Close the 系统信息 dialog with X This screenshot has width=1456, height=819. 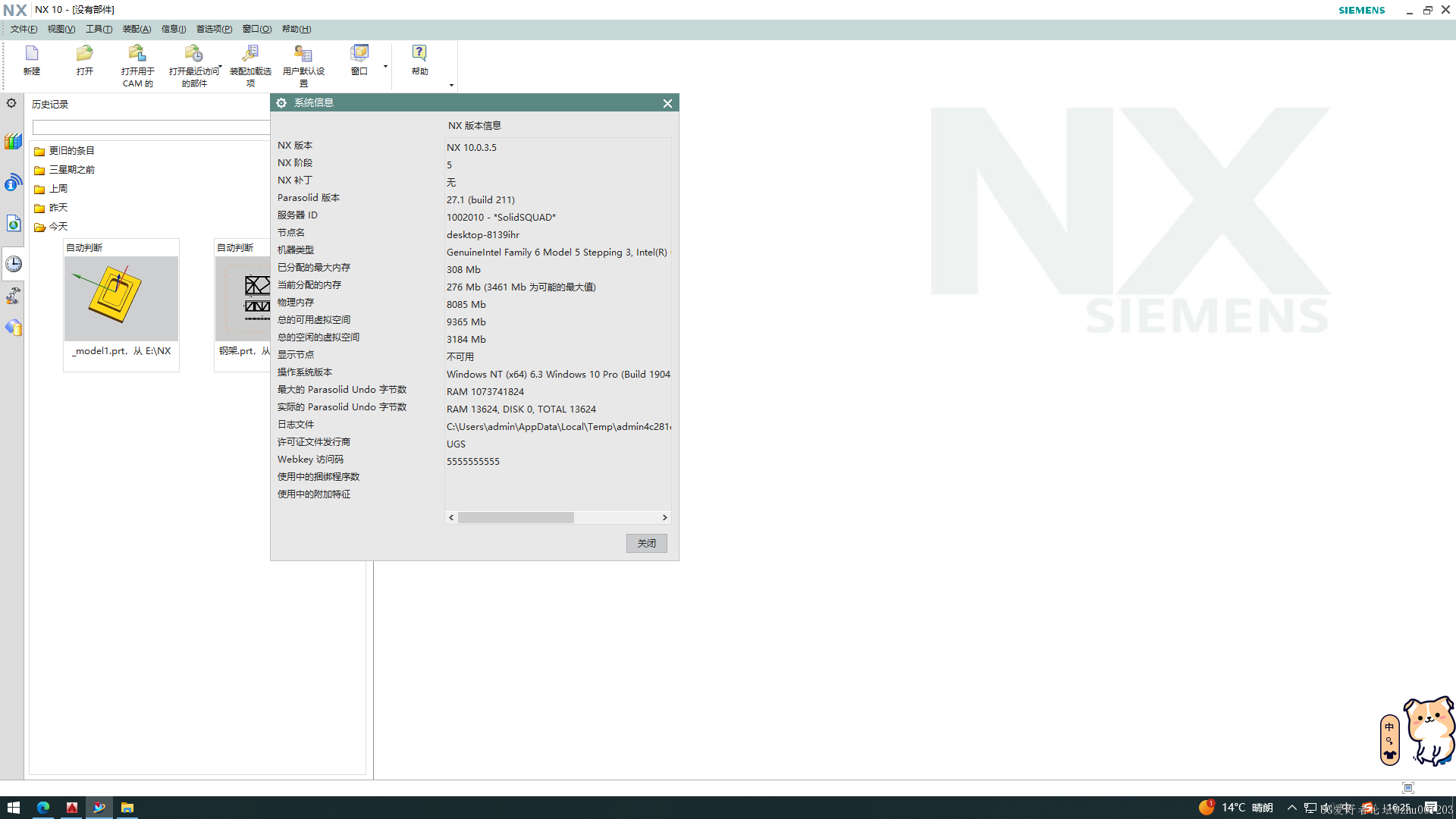point(667,103)
